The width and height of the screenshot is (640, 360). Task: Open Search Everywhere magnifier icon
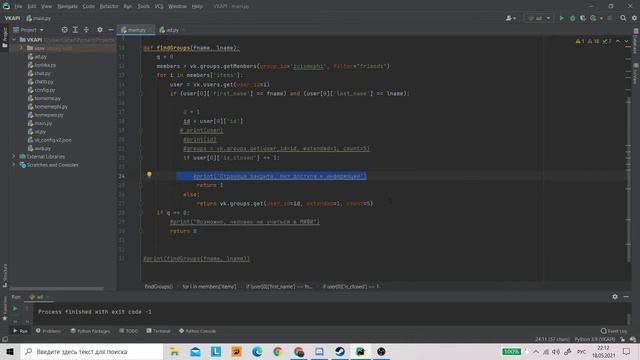(x=623, y=18)
